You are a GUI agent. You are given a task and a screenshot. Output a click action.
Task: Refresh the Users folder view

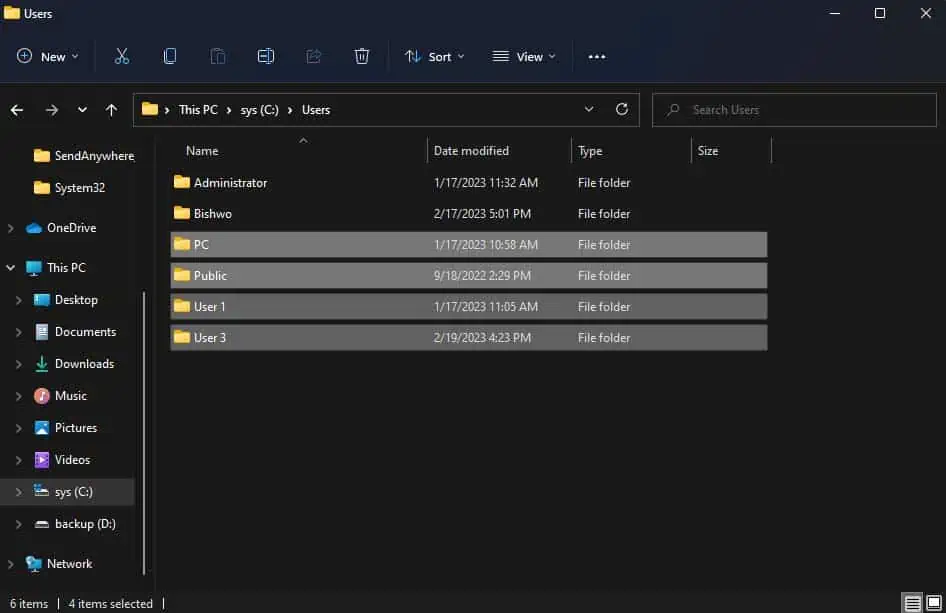(x=621, y=110)
